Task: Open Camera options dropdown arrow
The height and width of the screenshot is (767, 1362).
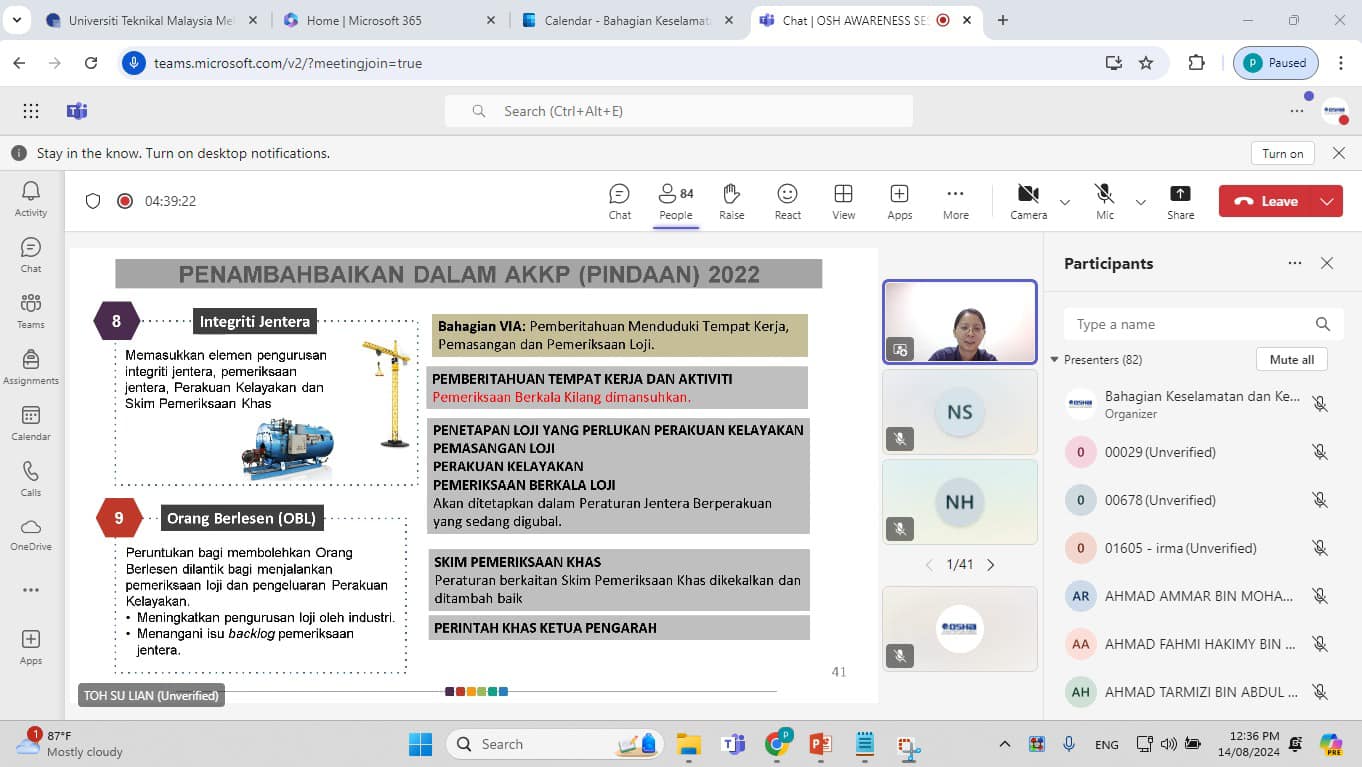Action: (x=1065, y=202)
